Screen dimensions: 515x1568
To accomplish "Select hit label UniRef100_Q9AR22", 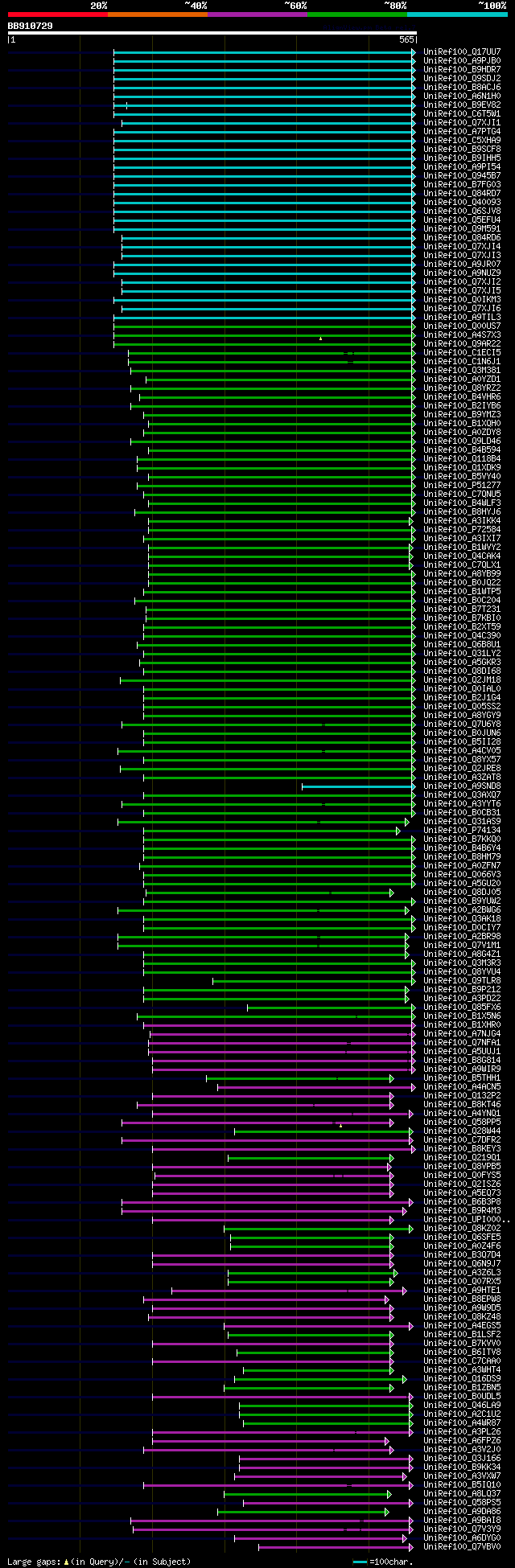I will [x=462, y=343].
